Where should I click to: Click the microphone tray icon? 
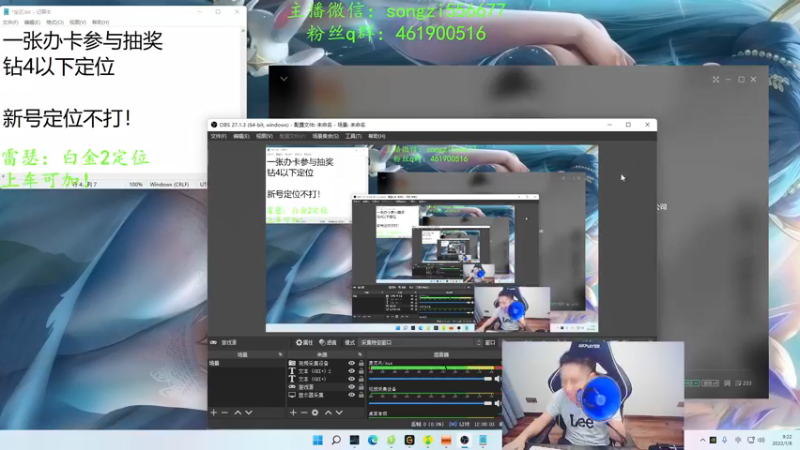(724, 440)
